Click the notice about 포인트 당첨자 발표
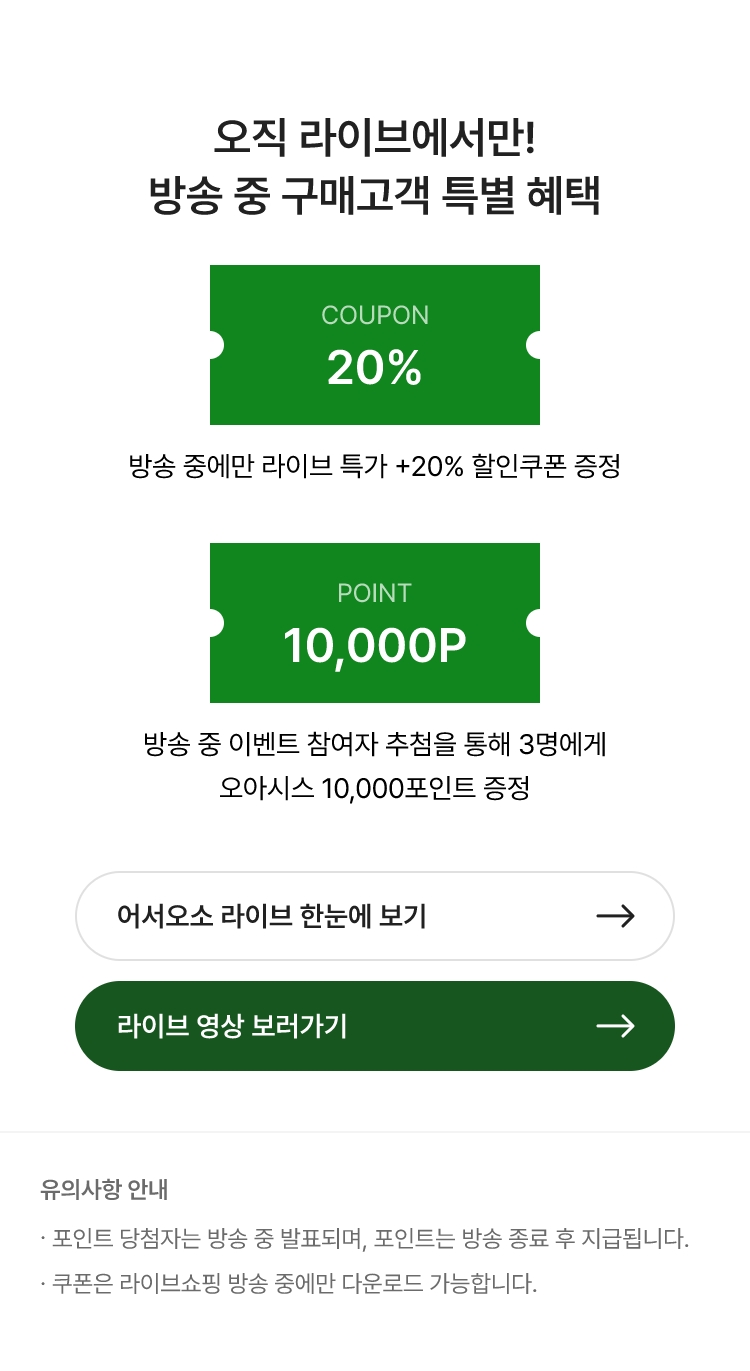 tap(365, 1239)
